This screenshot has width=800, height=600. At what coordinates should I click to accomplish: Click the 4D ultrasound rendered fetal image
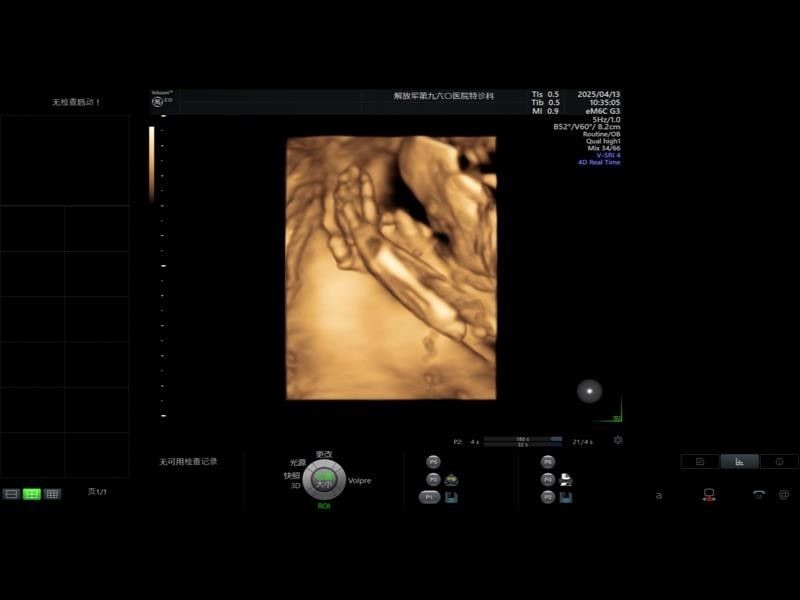[391, 268]
